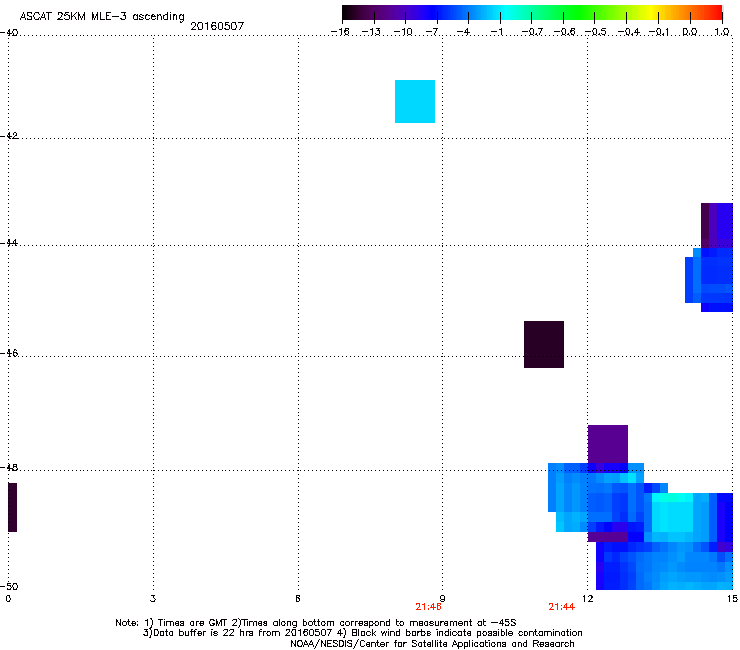Click the latitude label -50

tap(9, 586)
